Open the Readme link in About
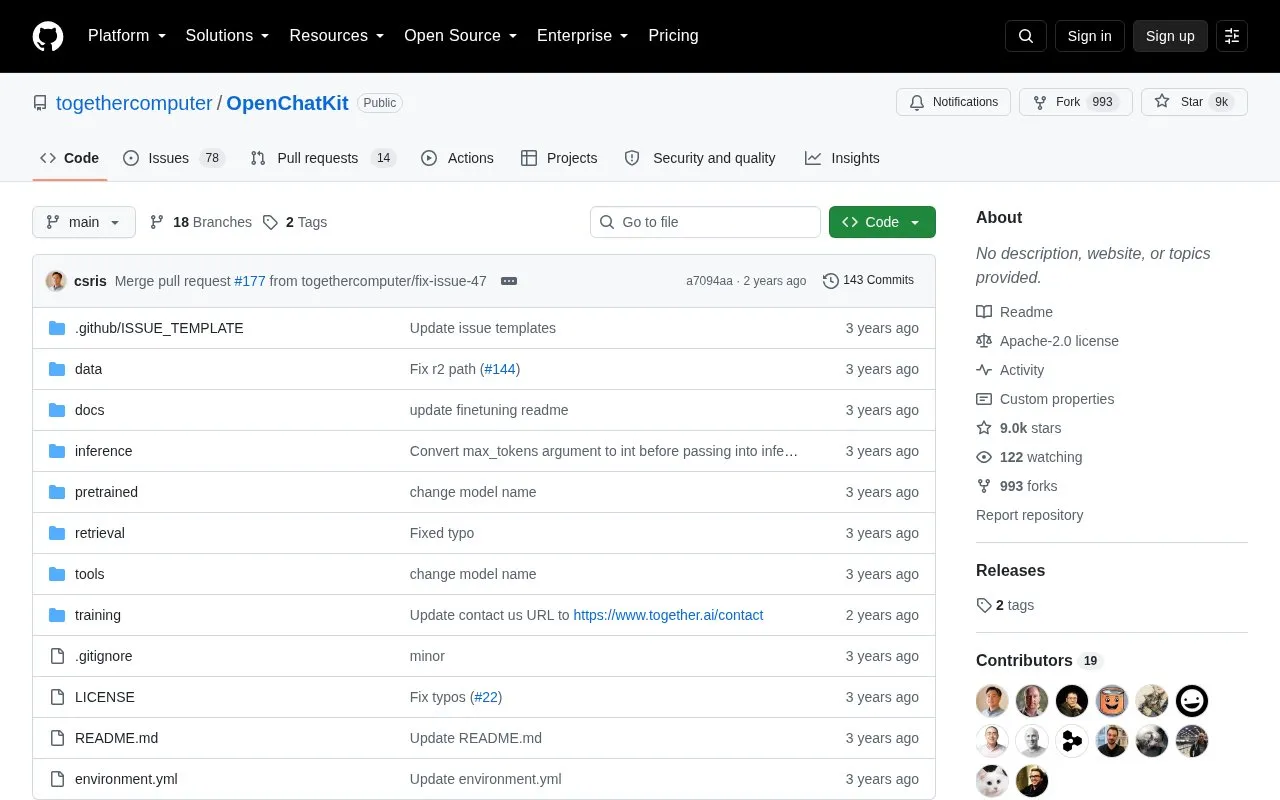 point(1015,312)
